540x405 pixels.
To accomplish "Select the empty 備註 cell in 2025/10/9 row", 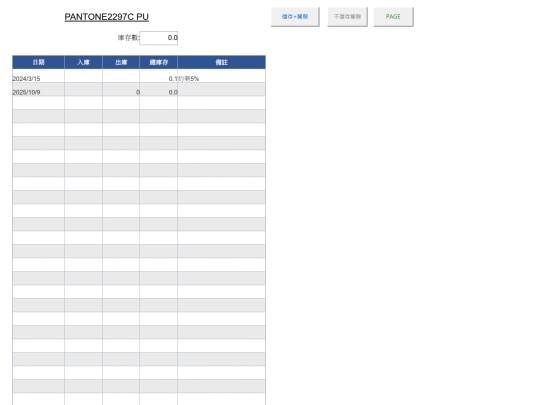I will [221, 90].
